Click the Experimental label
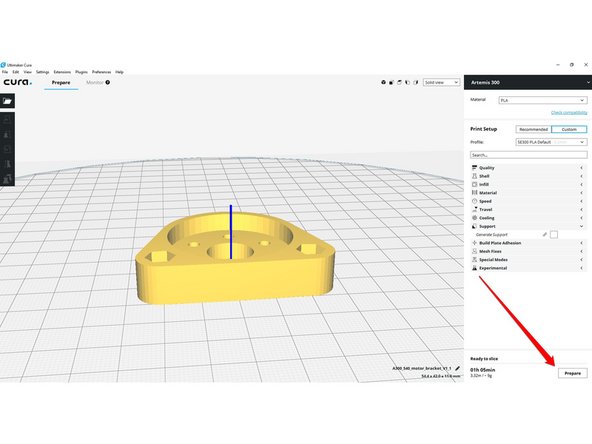Viewport: 592px width, 444px height. [x=493, y=268]
